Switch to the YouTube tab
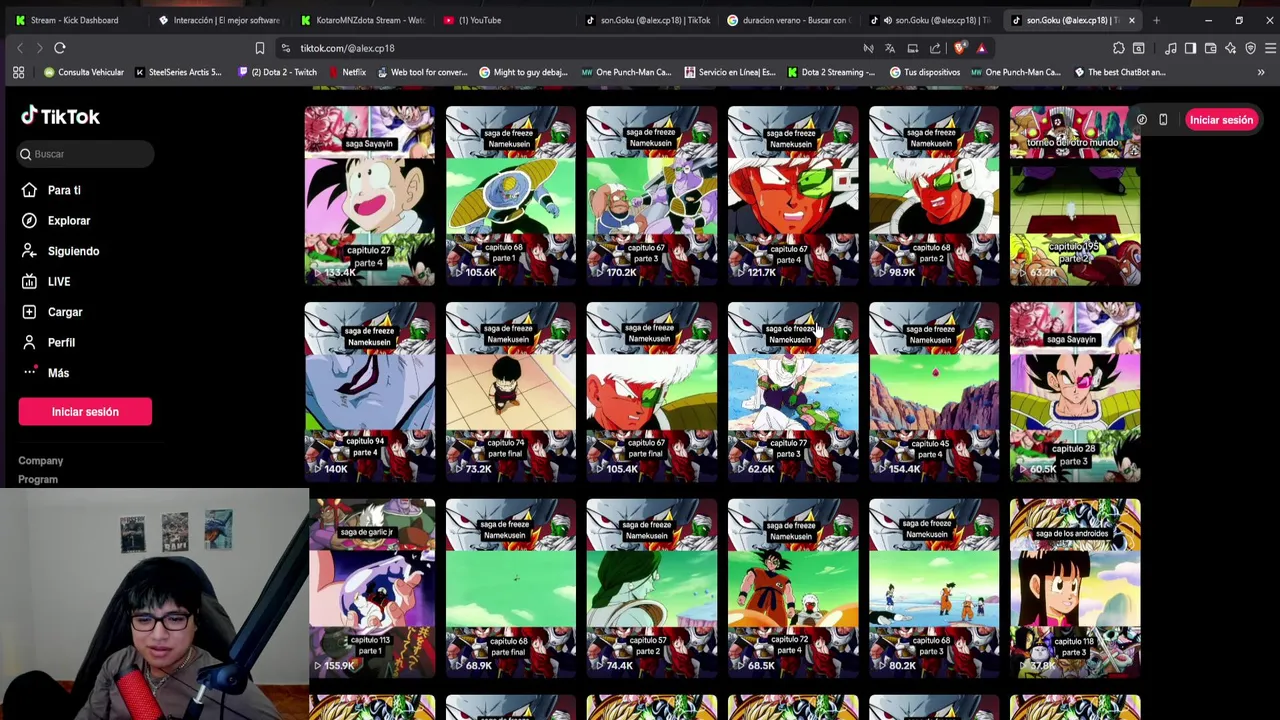Image resolution: width=1280 pixels, height=720 pixels. point(507,20)
